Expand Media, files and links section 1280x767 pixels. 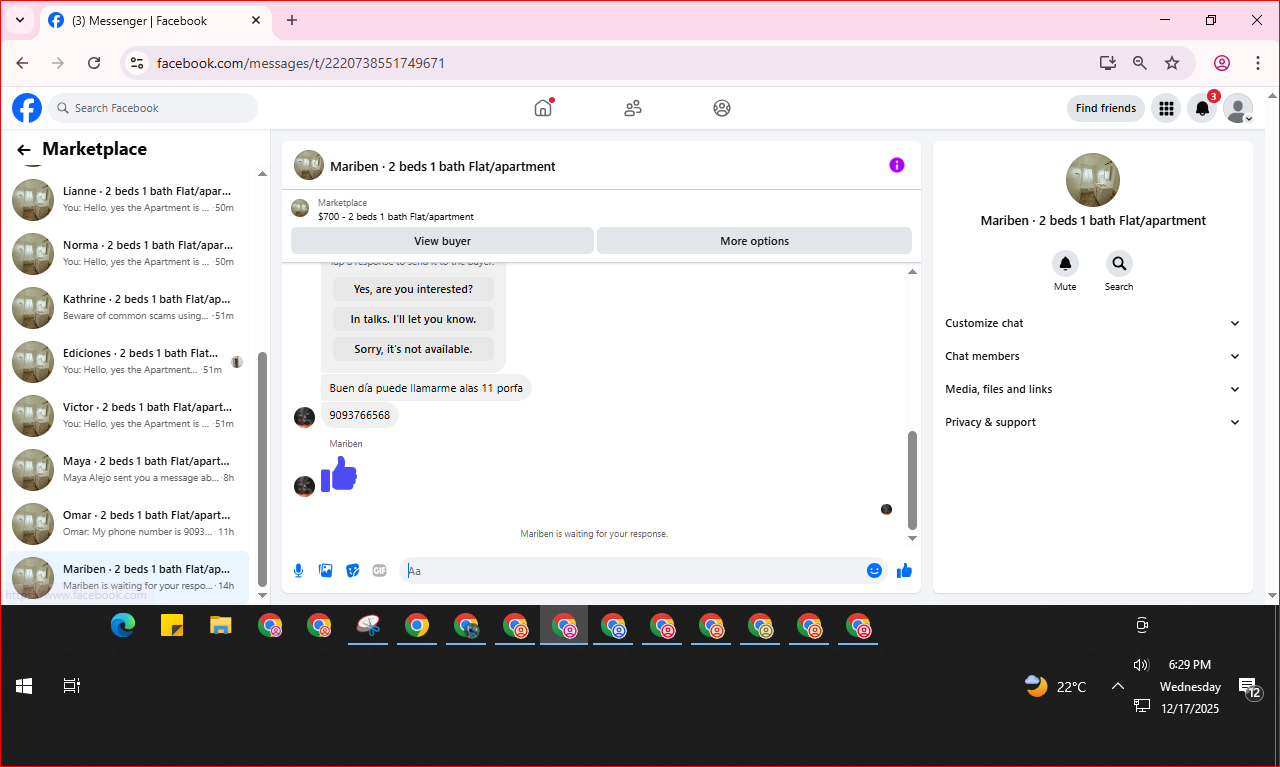[x=1092, y=389]
